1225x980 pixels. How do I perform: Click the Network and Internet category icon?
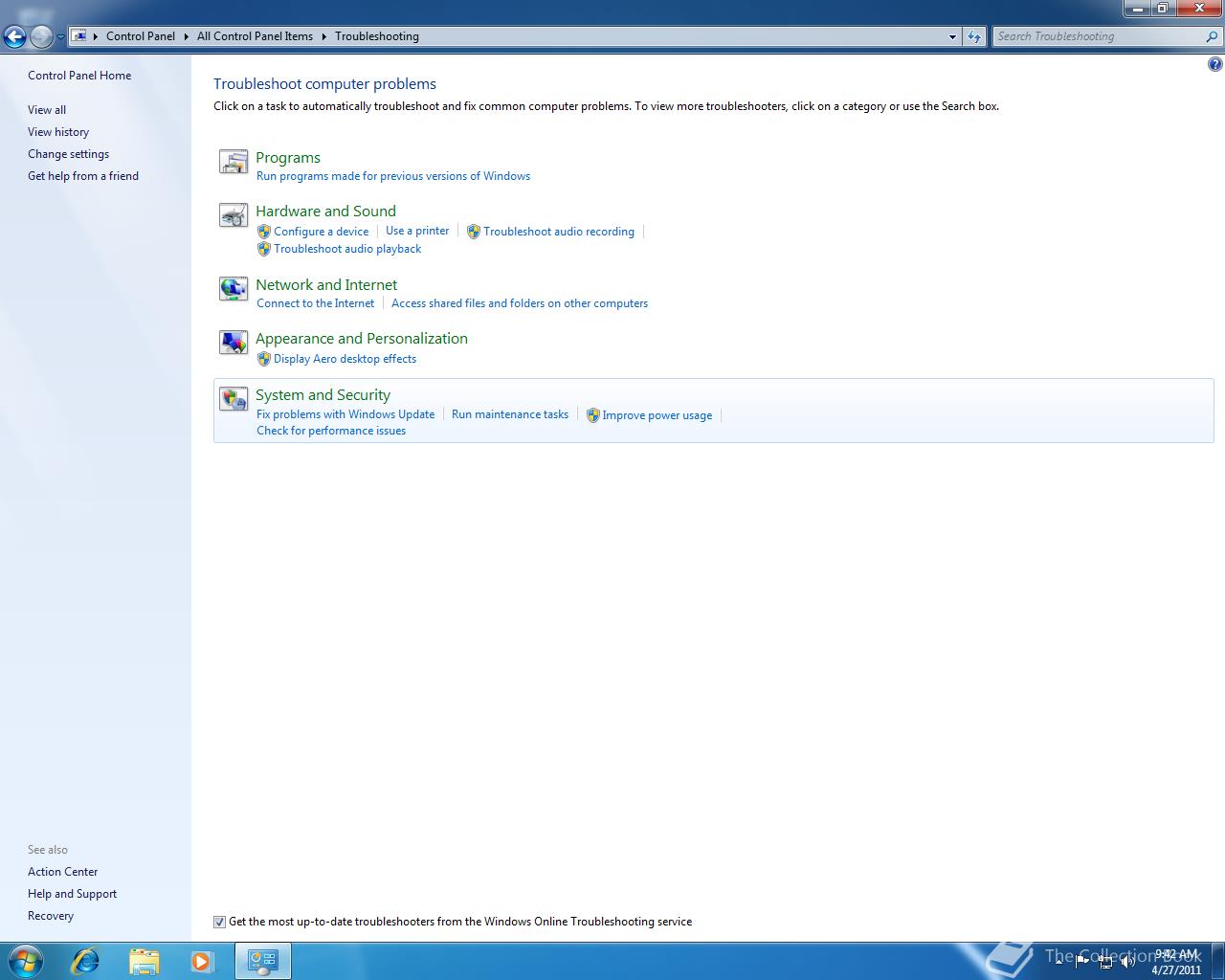[234, 288]
